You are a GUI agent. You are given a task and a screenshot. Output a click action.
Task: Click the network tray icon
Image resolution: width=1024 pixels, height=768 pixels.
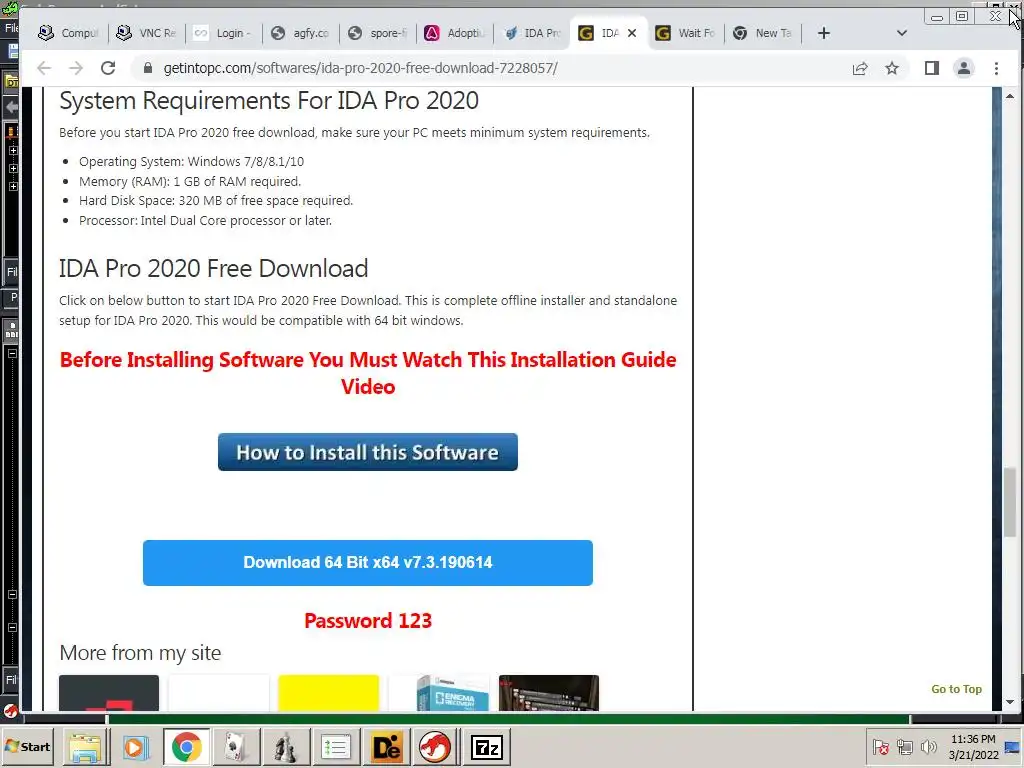[904, 747]
